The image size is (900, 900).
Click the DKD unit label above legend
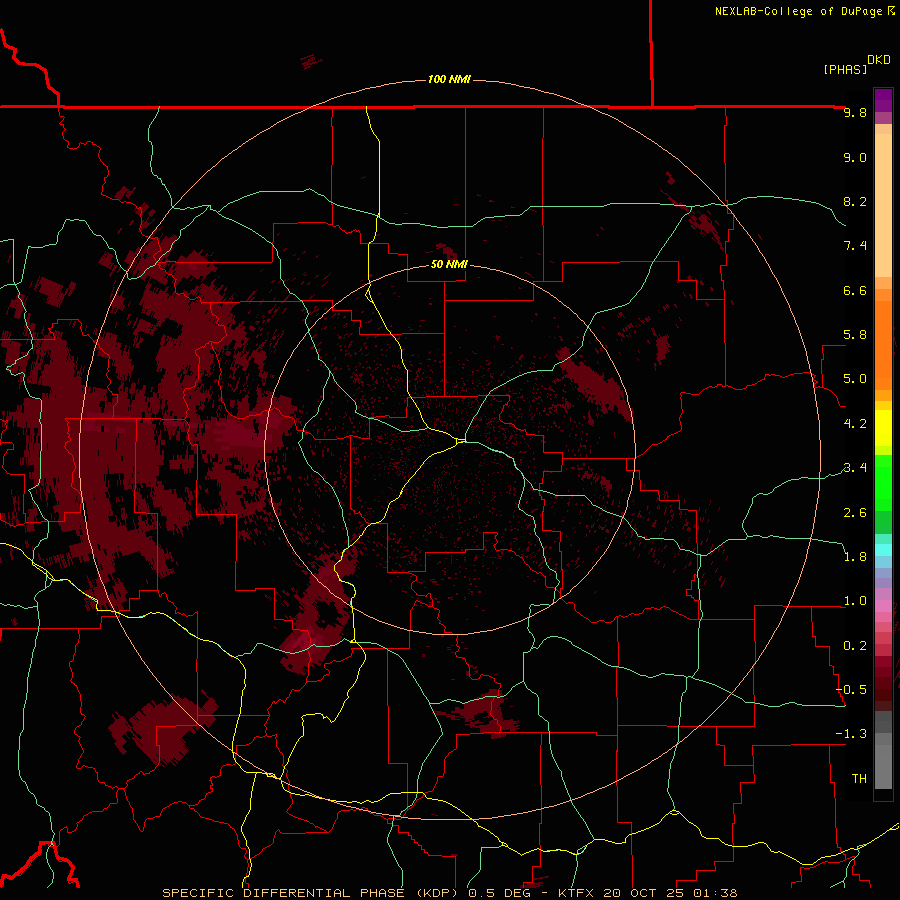879,60
